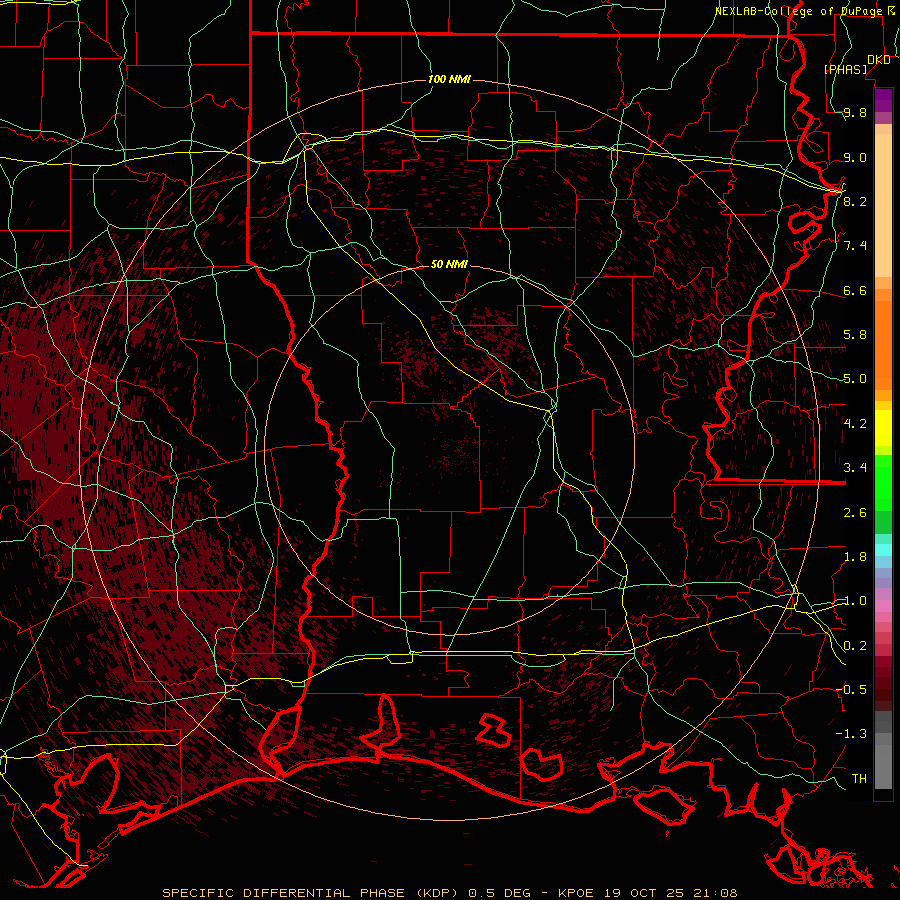Select the bright green band of the color scale
The width and height of the screenshot is (900, 900).
pyautogui.click(x=883, y=484)
